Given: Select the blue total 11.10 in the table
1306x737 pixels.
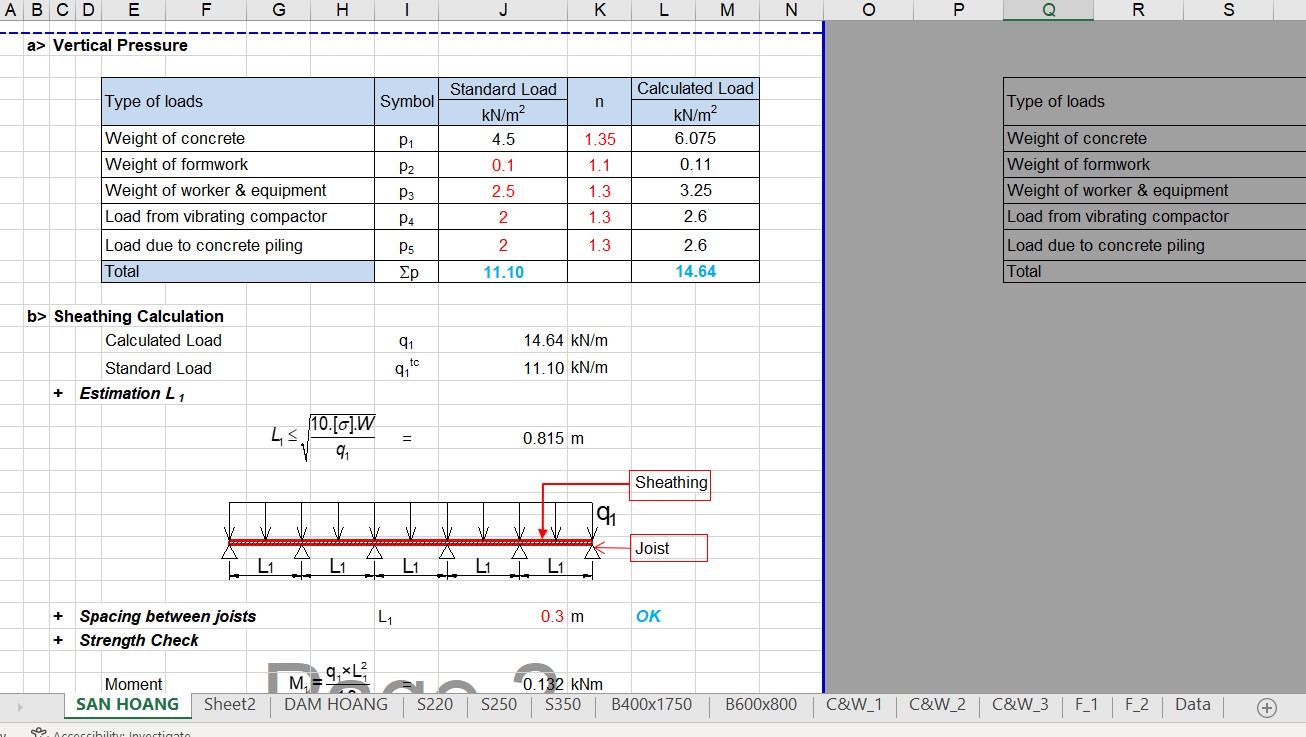Looking at the screenshot, I should click(503, 271).
